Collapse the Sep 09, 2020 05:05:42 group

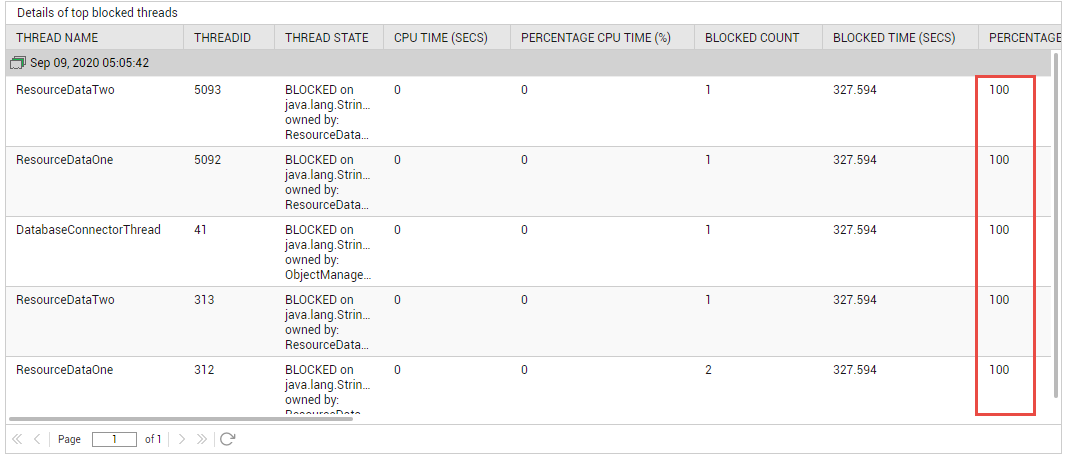[x=18, y=63]
